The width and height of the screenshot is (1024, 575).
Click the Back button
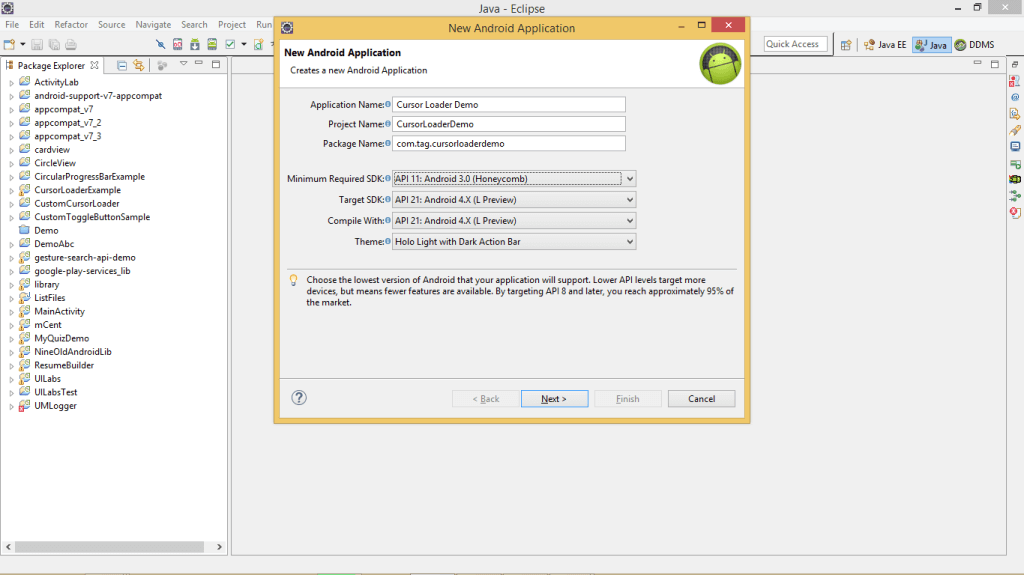coord(486,399)
